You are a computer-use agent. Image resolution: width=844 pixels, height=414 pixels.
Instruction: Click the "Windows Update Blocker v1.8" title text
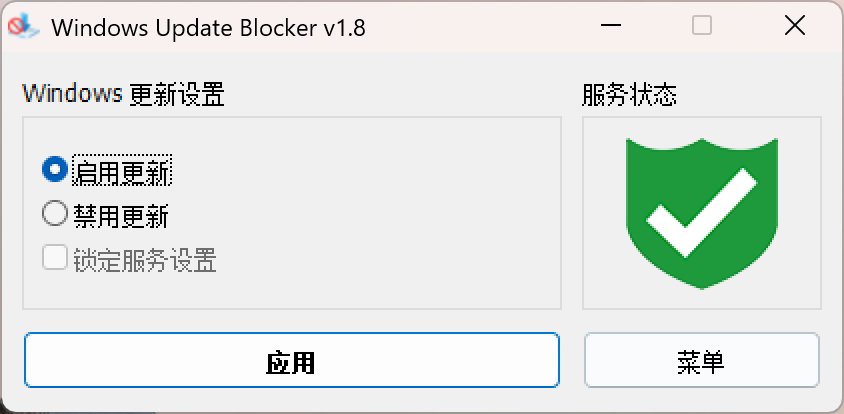[x=208, y=28]
